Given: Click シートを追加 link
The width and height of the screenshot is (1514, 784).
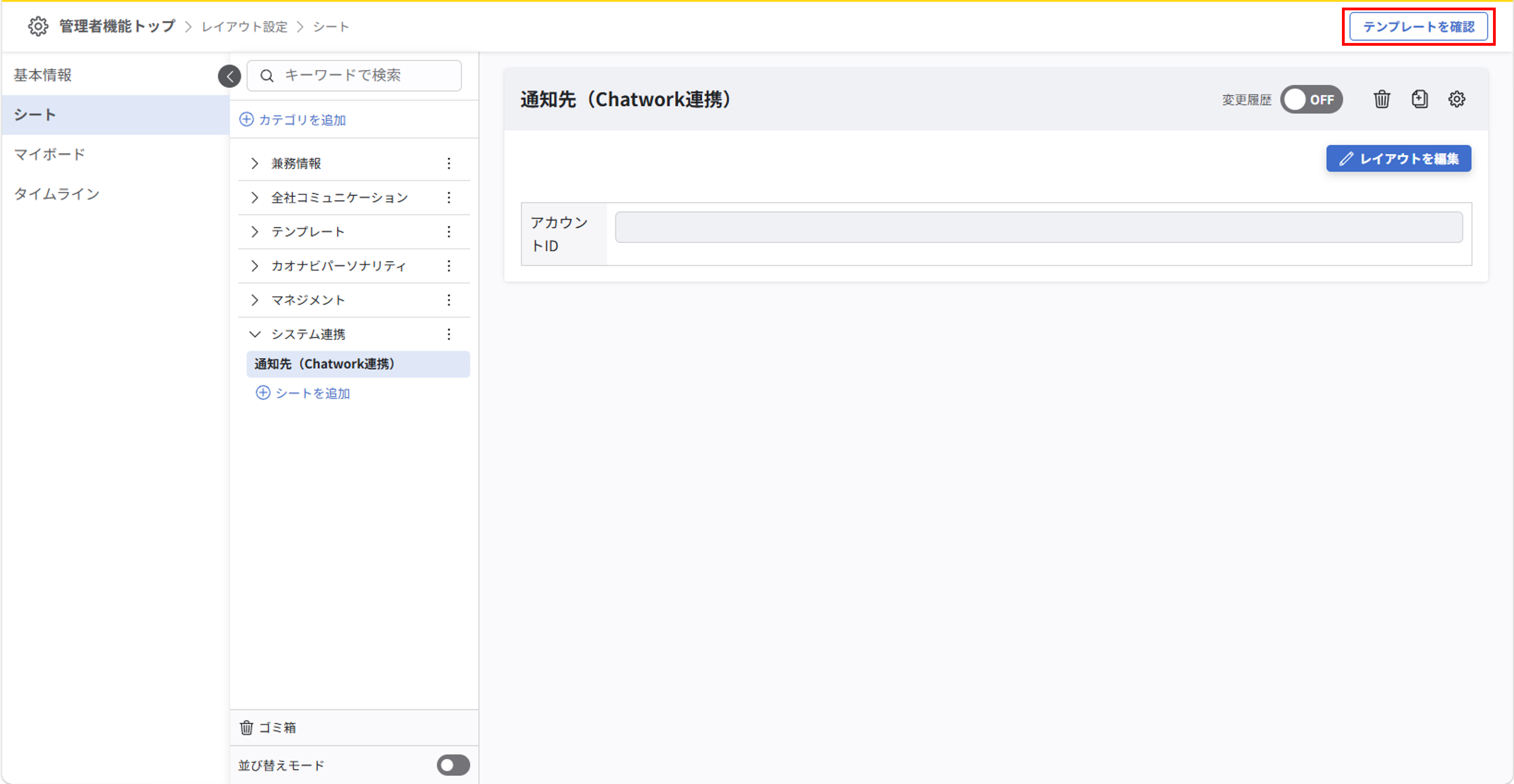Looking at the screenshot, I should pyautogui.click(x=303, y=393).
